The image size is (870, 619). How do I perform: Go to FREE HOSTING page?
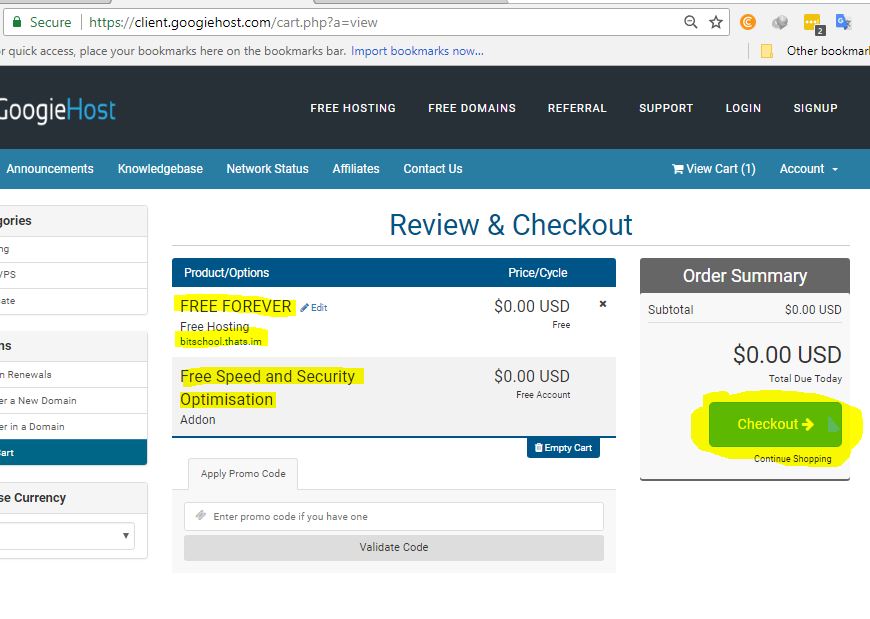[x=353, y=108]
